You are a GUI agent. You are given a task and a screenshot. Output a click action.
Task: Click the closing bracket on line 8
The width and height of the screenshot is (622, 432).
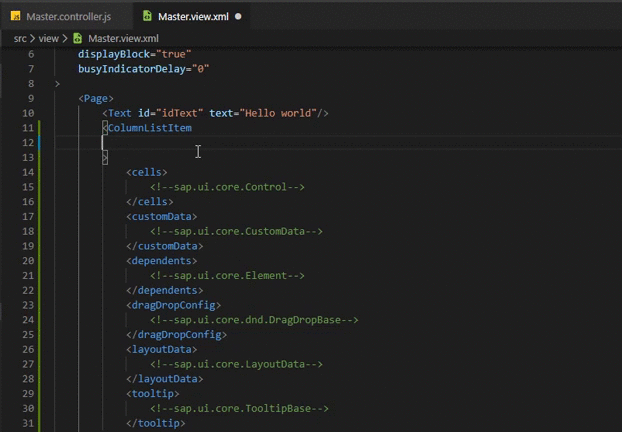coord(57,84)
